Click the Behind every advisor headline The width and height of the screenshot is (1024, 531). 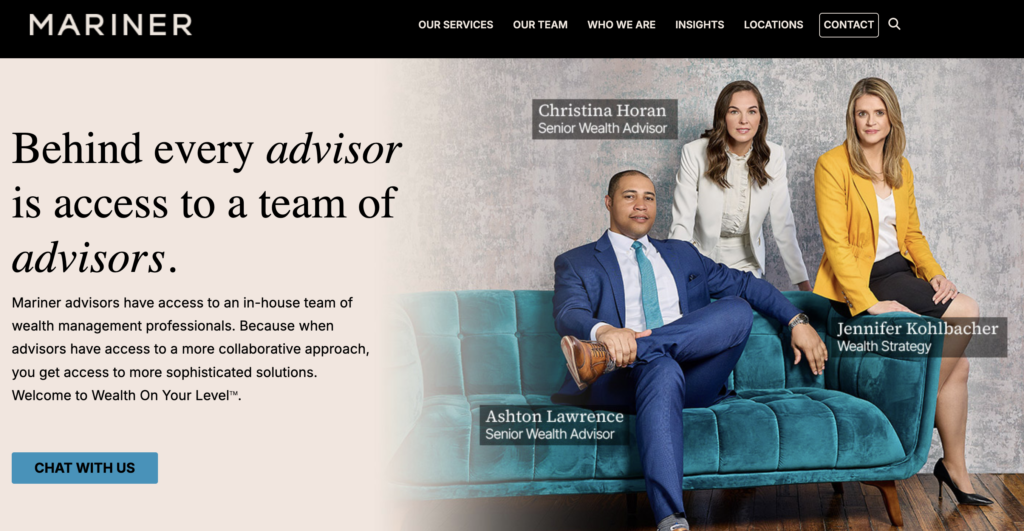pos(206,203)
